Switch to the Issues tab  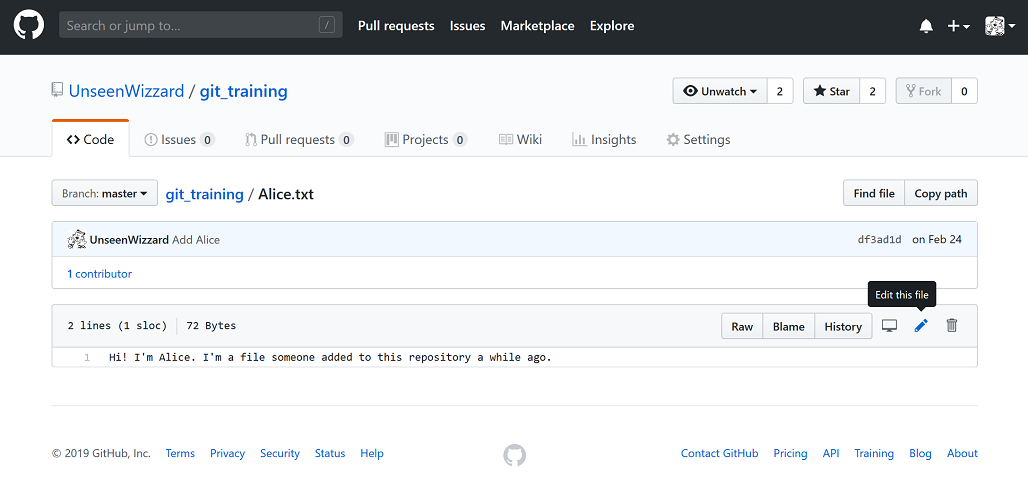[x=179, y=140]
